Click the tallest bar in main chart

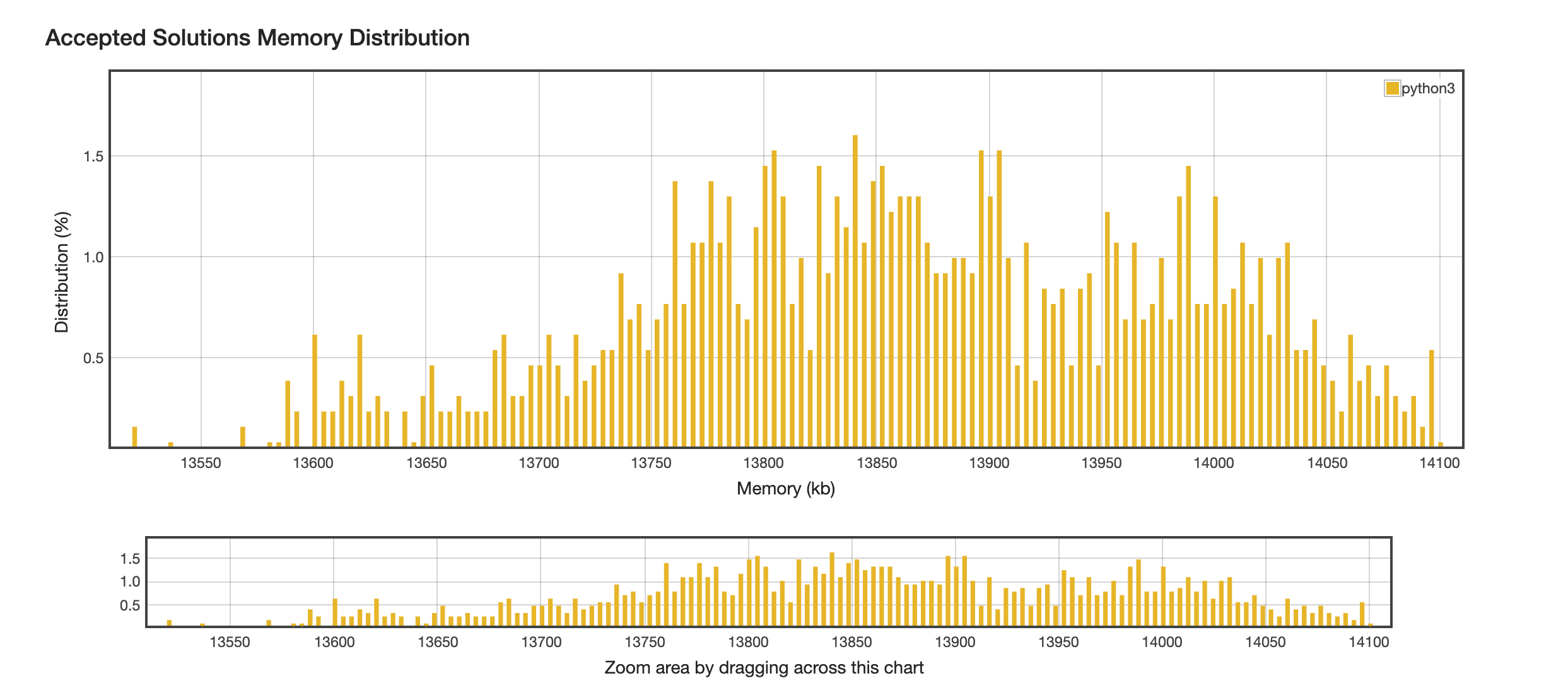(855, 290)
